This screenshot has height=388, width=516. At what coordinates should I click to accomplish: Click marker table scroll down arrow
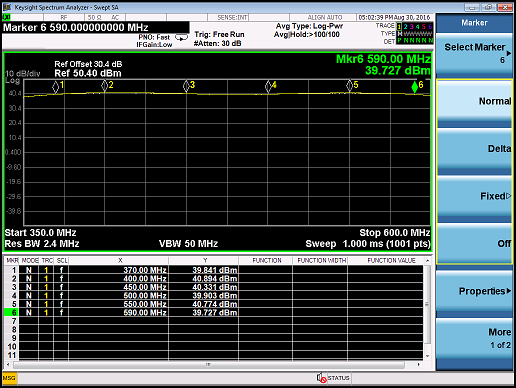427,356
